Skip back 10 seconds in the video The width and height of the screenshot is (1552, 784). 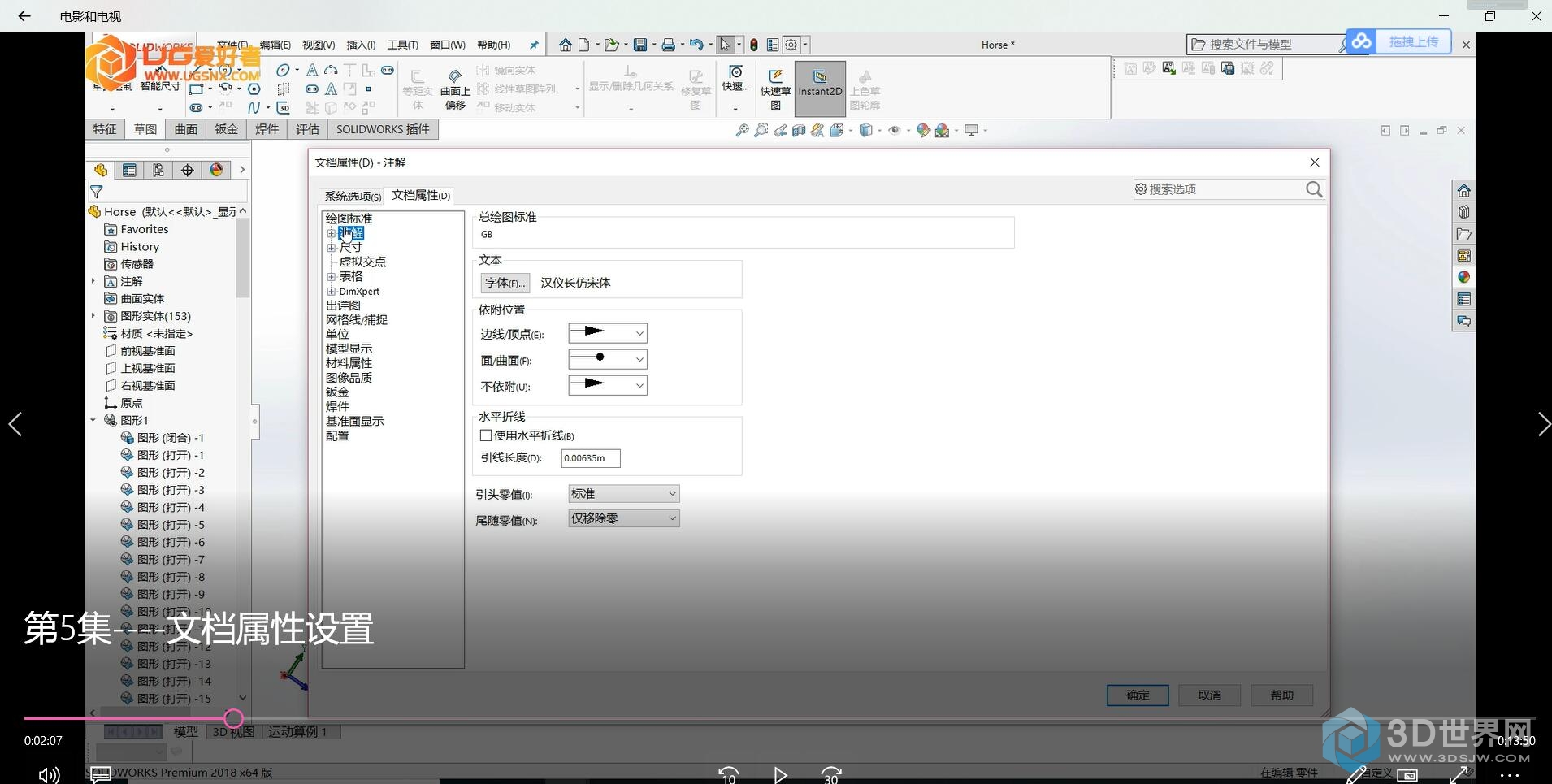click(x=729, y=774)
